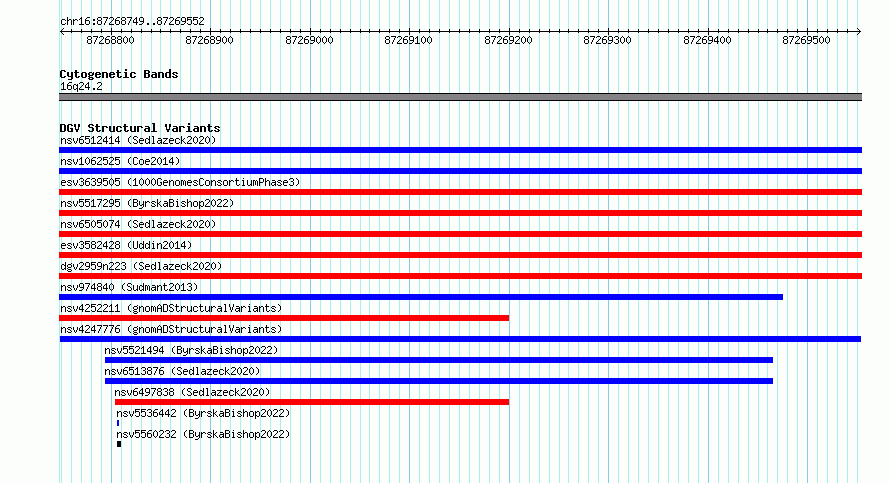Click the nsv974840 (Sudmant2013) label

point(129,287)
